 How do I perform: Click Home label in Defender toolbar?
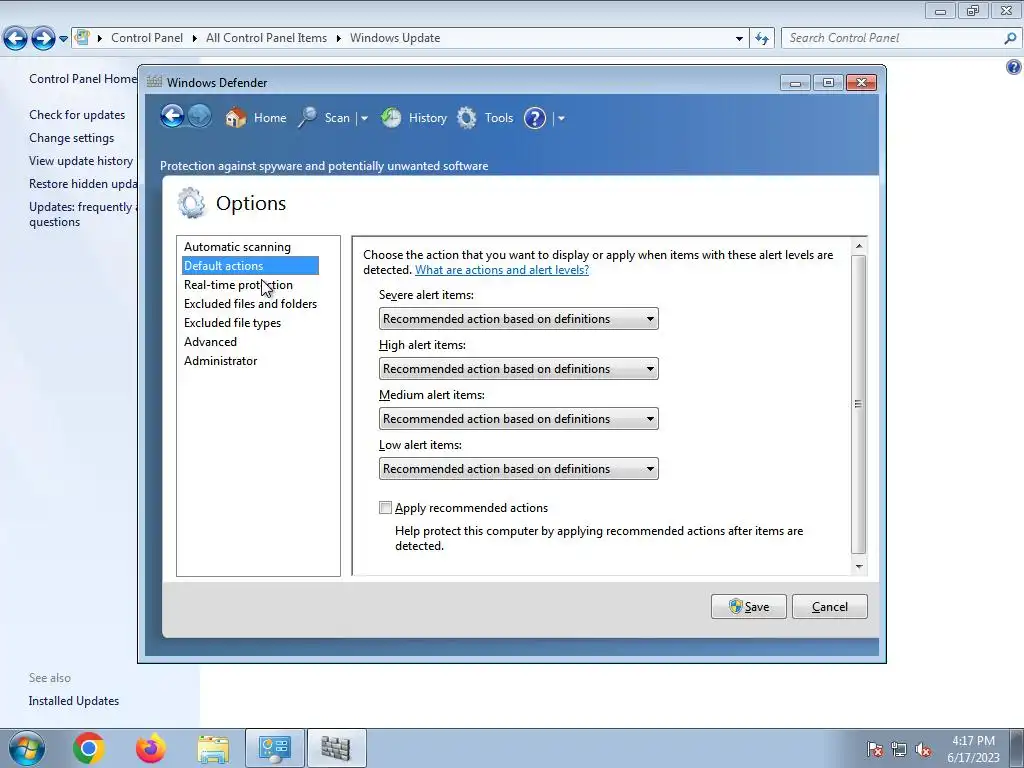tap(270, 118)
